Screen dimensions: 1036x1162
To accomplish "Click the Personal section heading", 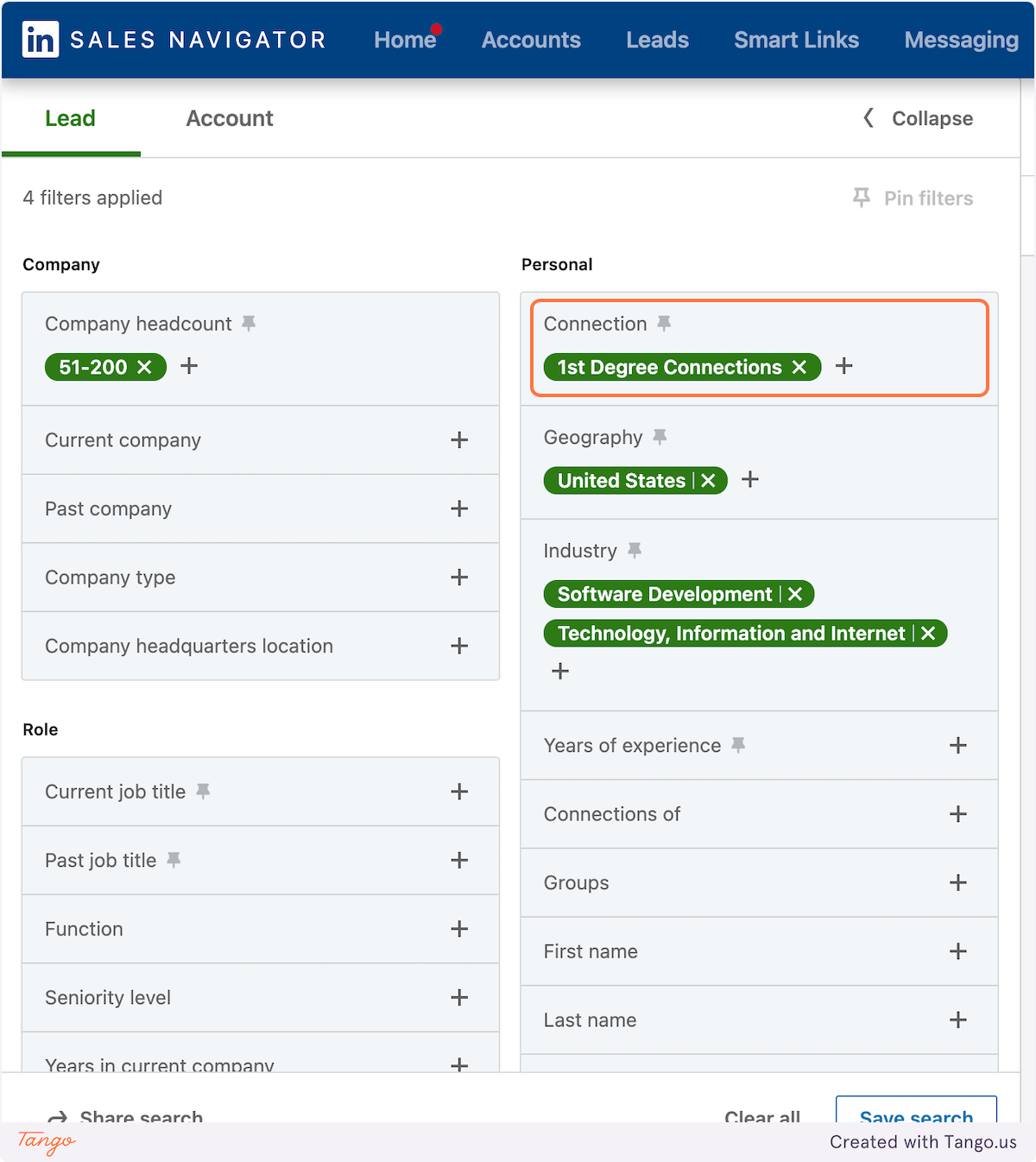I will [557, 264].
